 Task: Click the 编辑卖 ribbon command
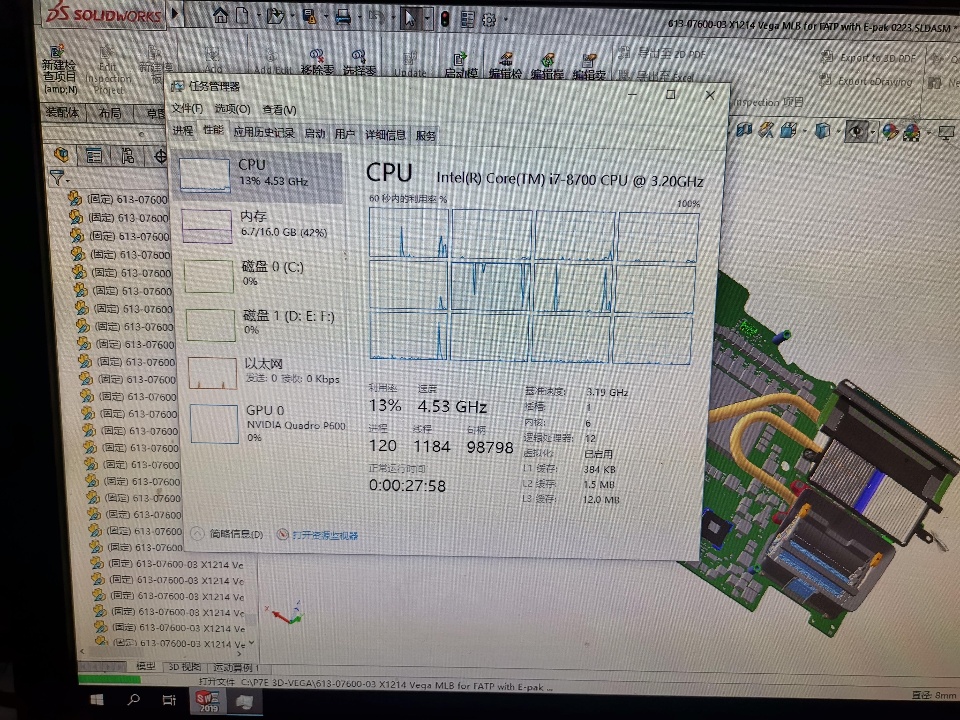(x=589, y=67)
